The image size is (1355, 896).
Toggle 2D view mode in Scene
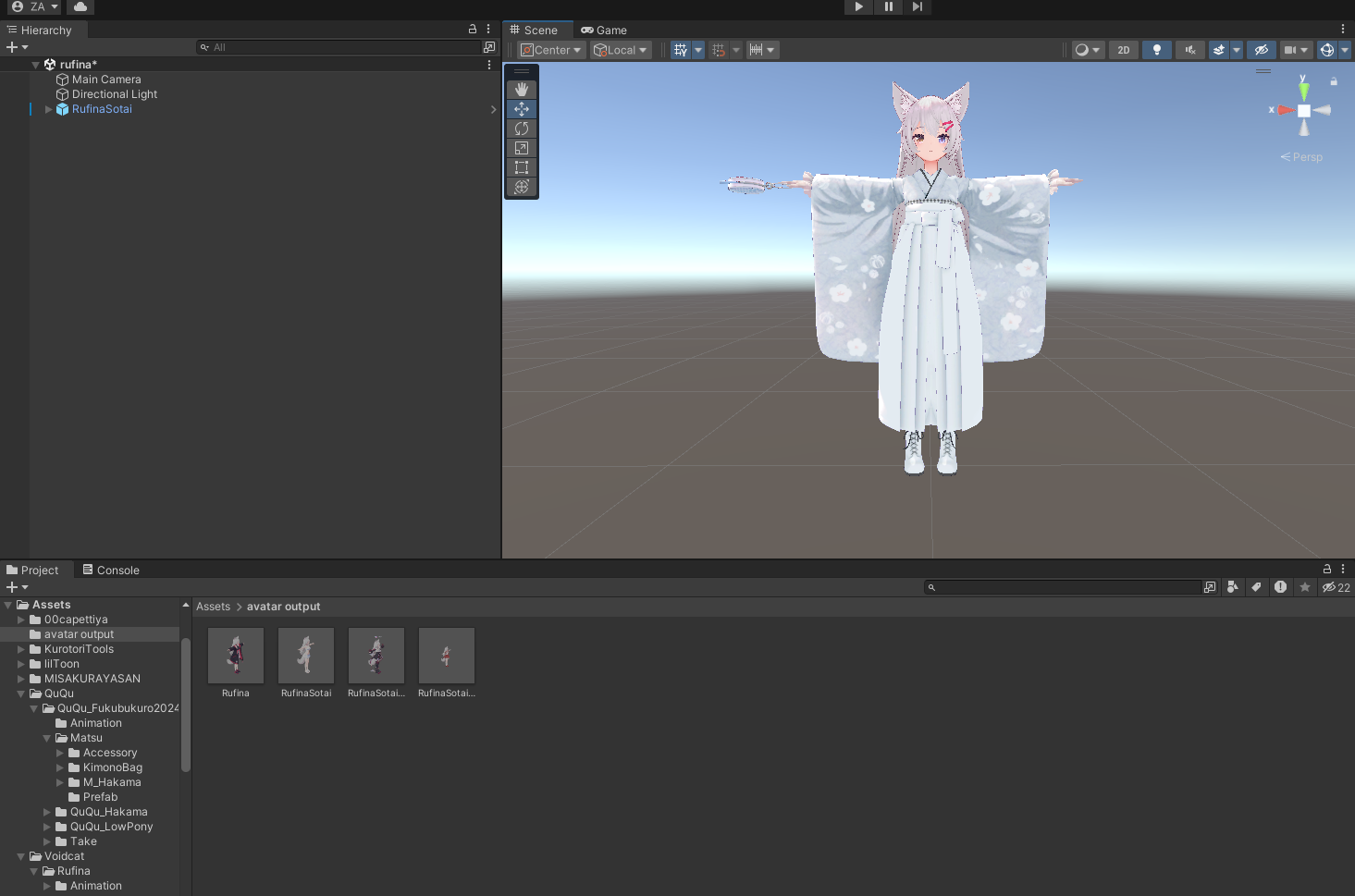pos(1124,50)
